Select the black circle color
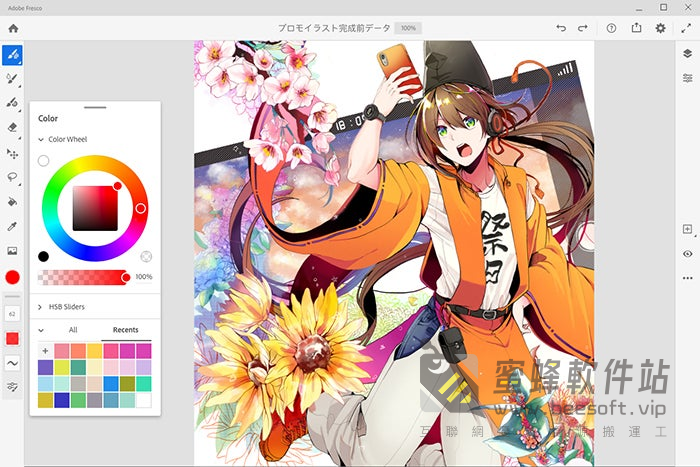This screenshot has height=467, width=700. pyautogui.click(x=43, y=256)
